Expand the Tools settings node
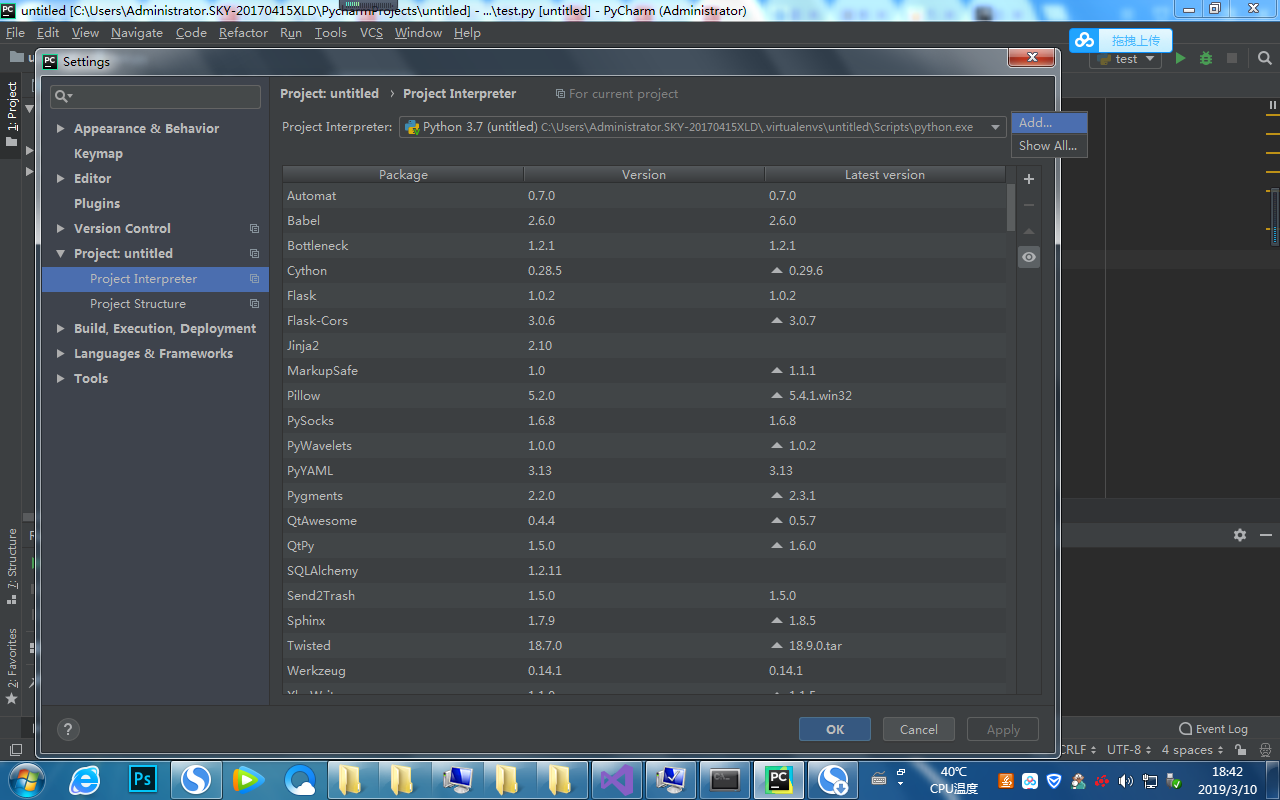The image size is (1280, 800). [x=61, y=379]
